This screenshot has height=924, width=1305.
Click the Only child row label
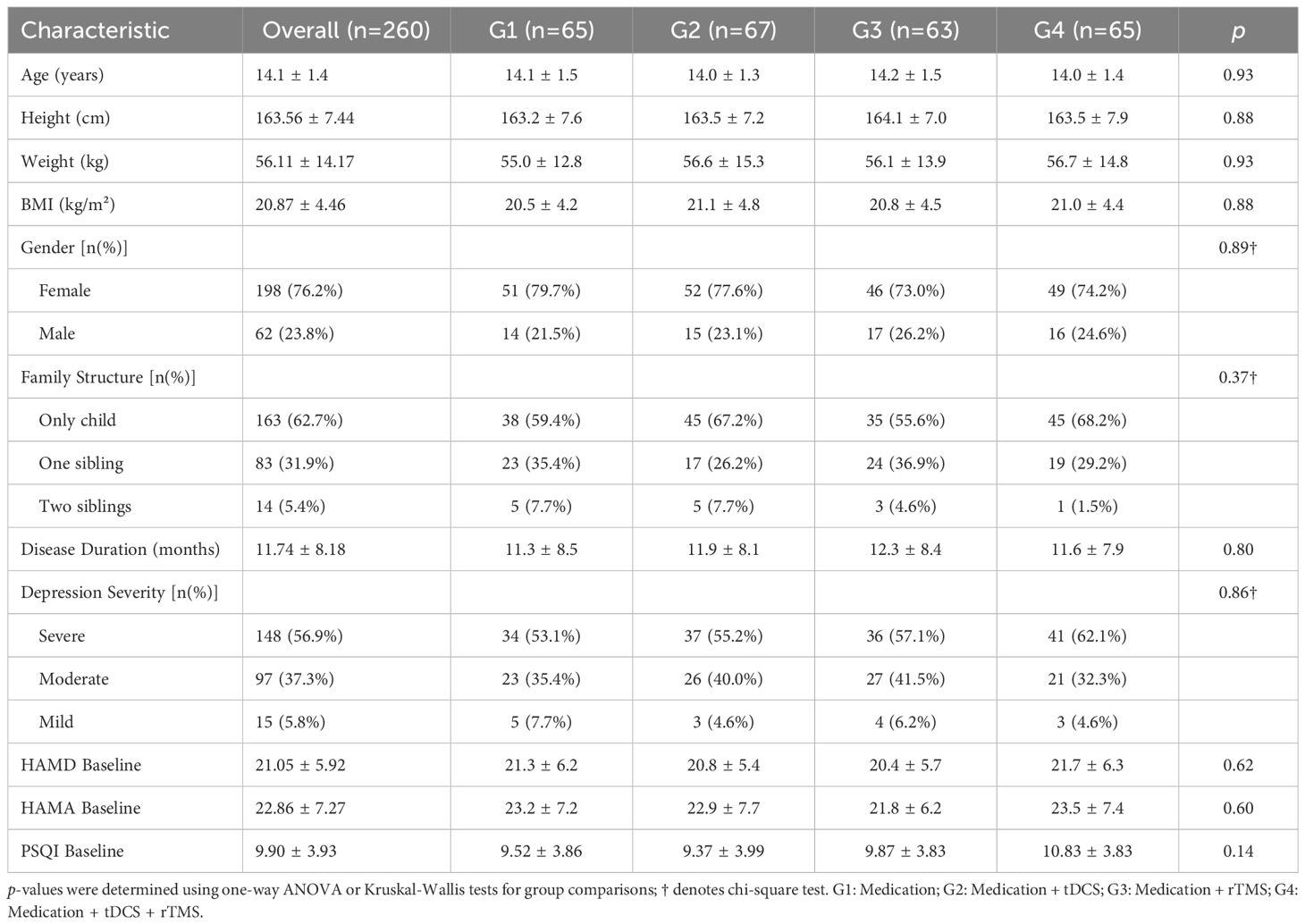(77, 420)
